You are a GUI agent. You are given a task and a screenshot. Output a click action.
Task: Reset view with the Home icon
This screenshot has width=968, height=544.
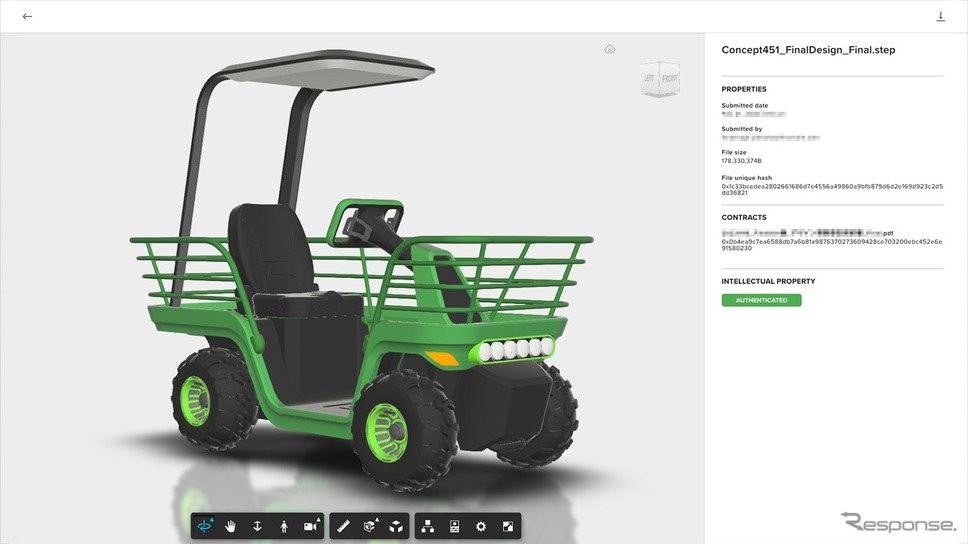coord(609,49)
